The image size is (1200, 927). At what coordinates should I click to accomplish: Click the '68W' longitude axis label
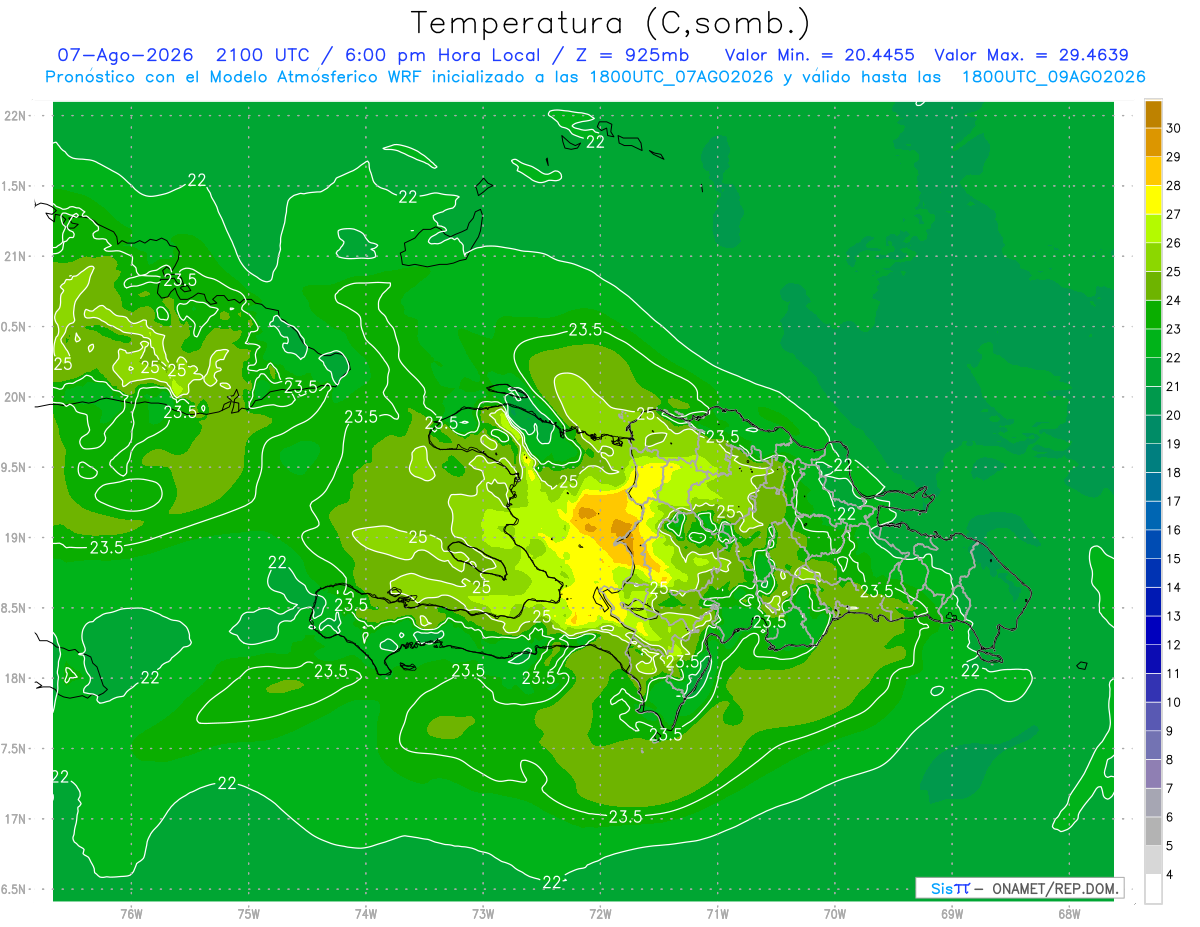point(1069,914)
